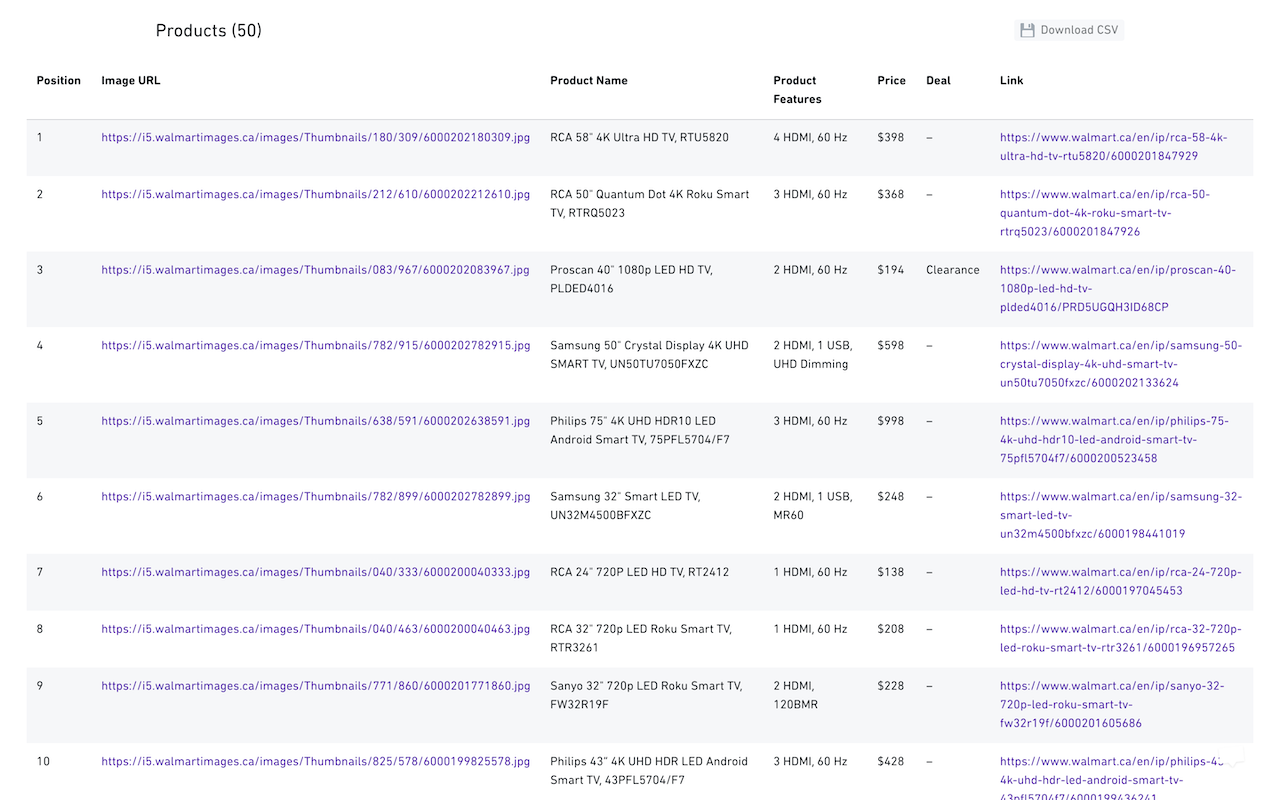Click the $208 price cell
Screen dimensions: 1280x800
tap(890, 629)
